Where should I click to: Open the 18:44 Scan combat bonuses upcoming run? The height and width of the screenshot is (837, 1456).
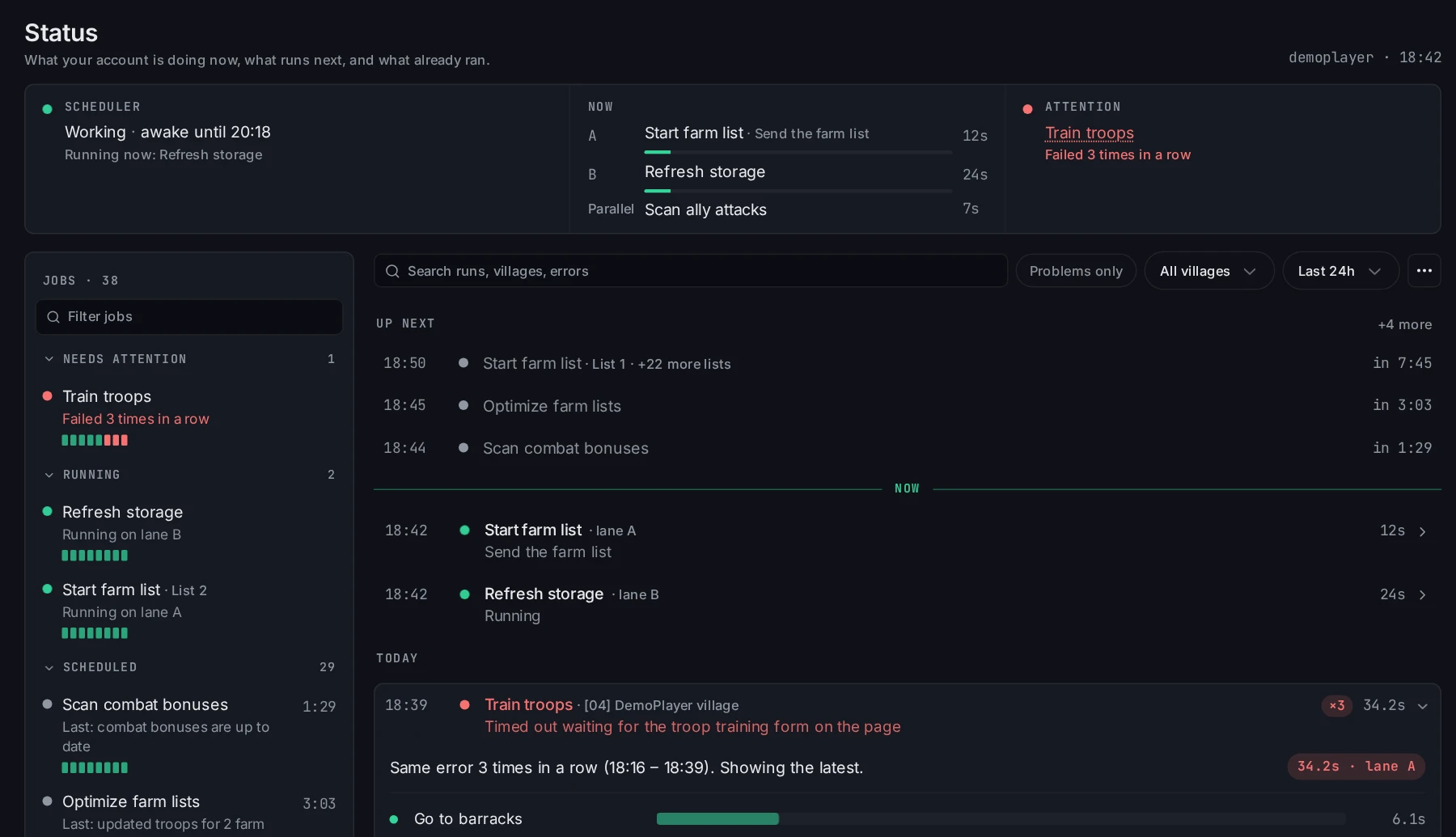(x=907, y=448)
